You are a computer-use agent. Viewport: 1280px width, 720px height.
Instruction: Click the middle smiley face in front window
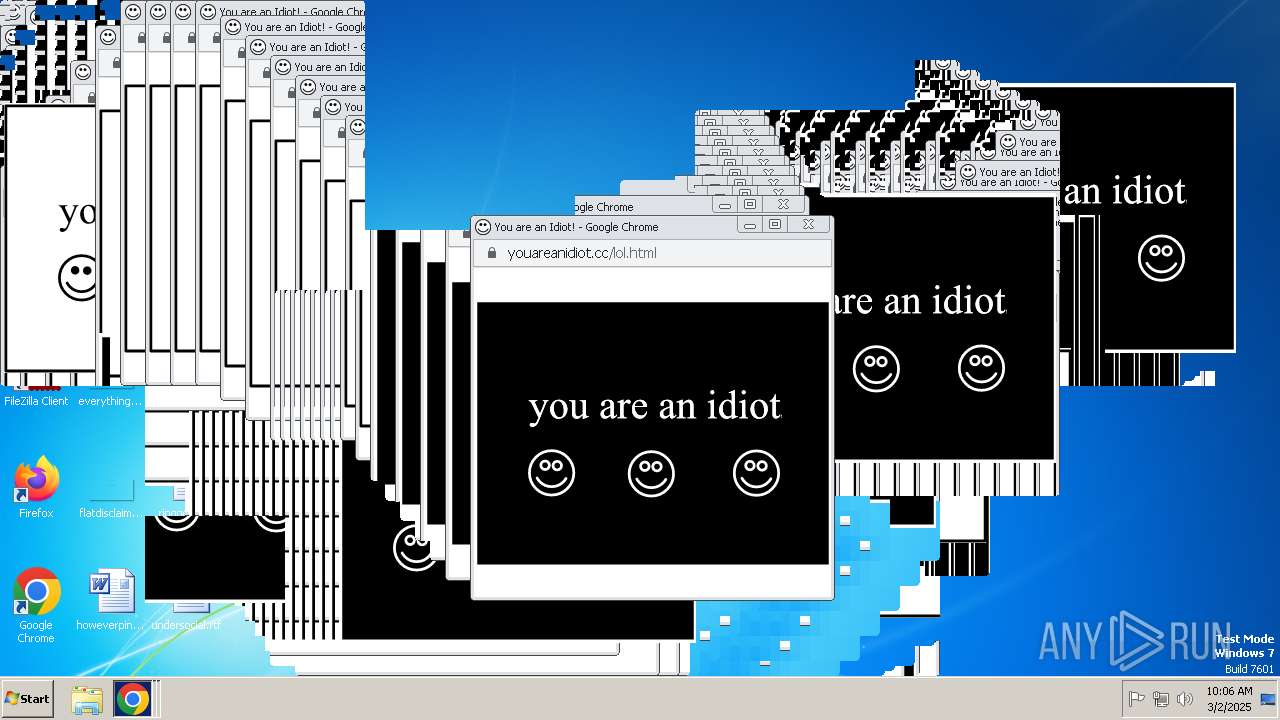651,473
